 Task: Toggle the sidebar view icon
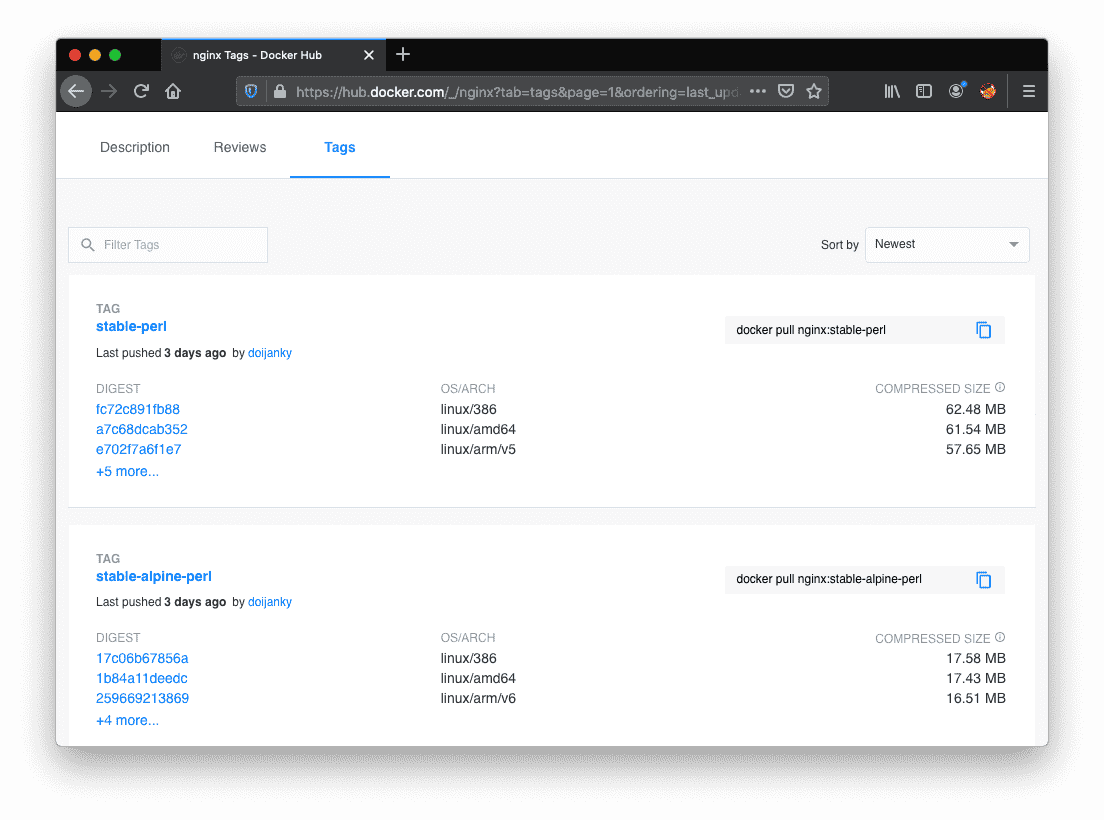tap(924, 92)
